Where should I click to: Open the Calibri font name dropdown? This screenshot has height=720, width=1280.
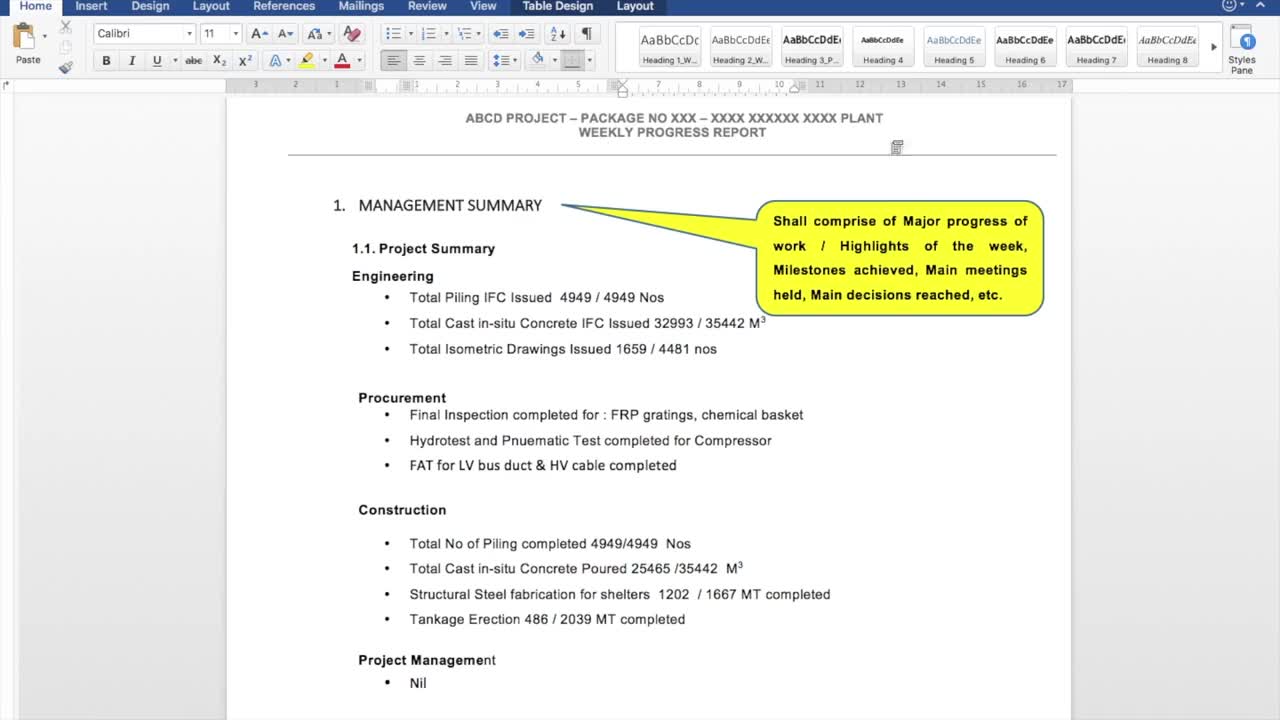[189, 34]
